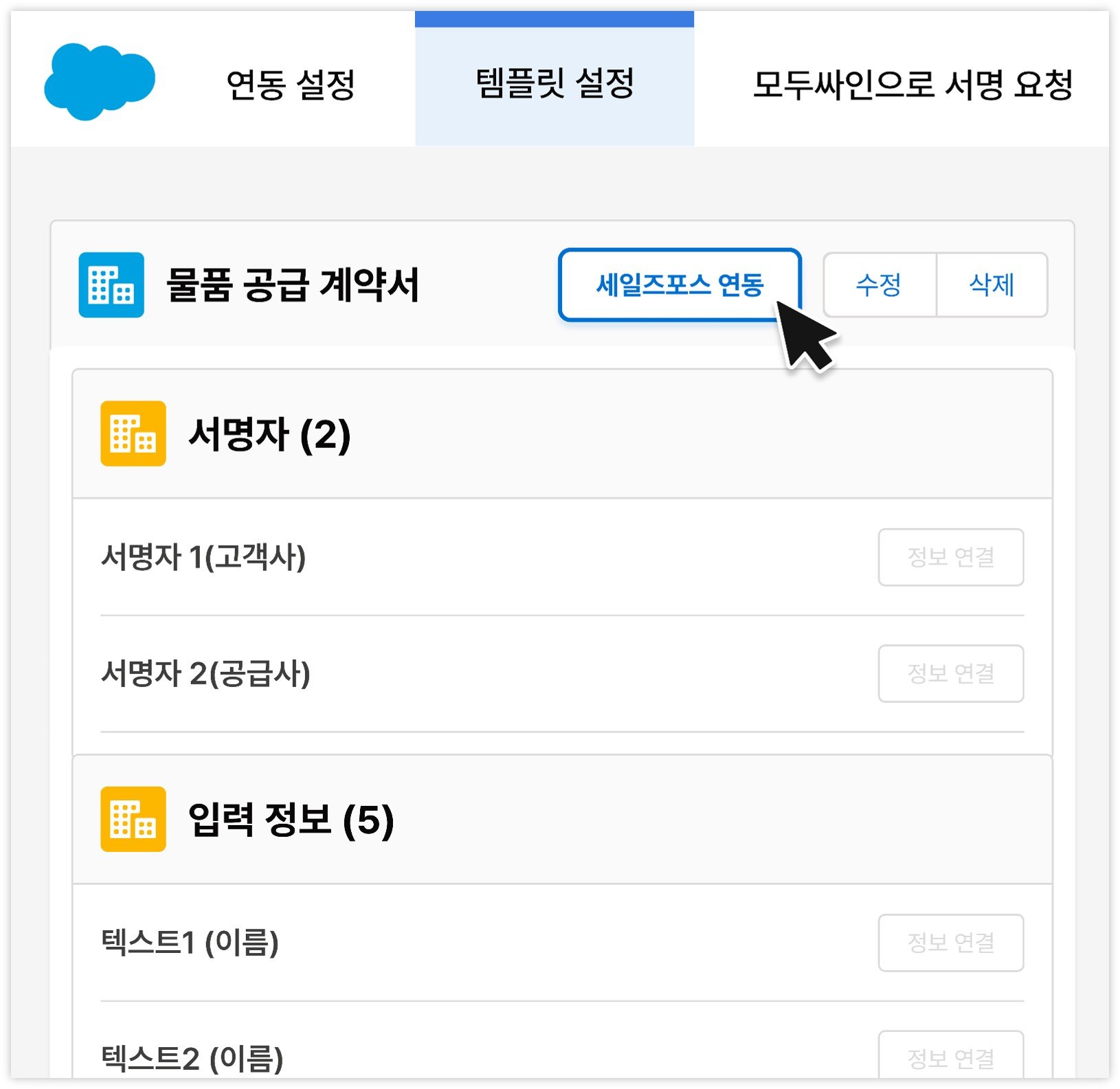Click 정보 연결 for 텍스트2 (이름)
The width and height of the screenshot is (1120, 1089).
click(x=951, y=1057)
